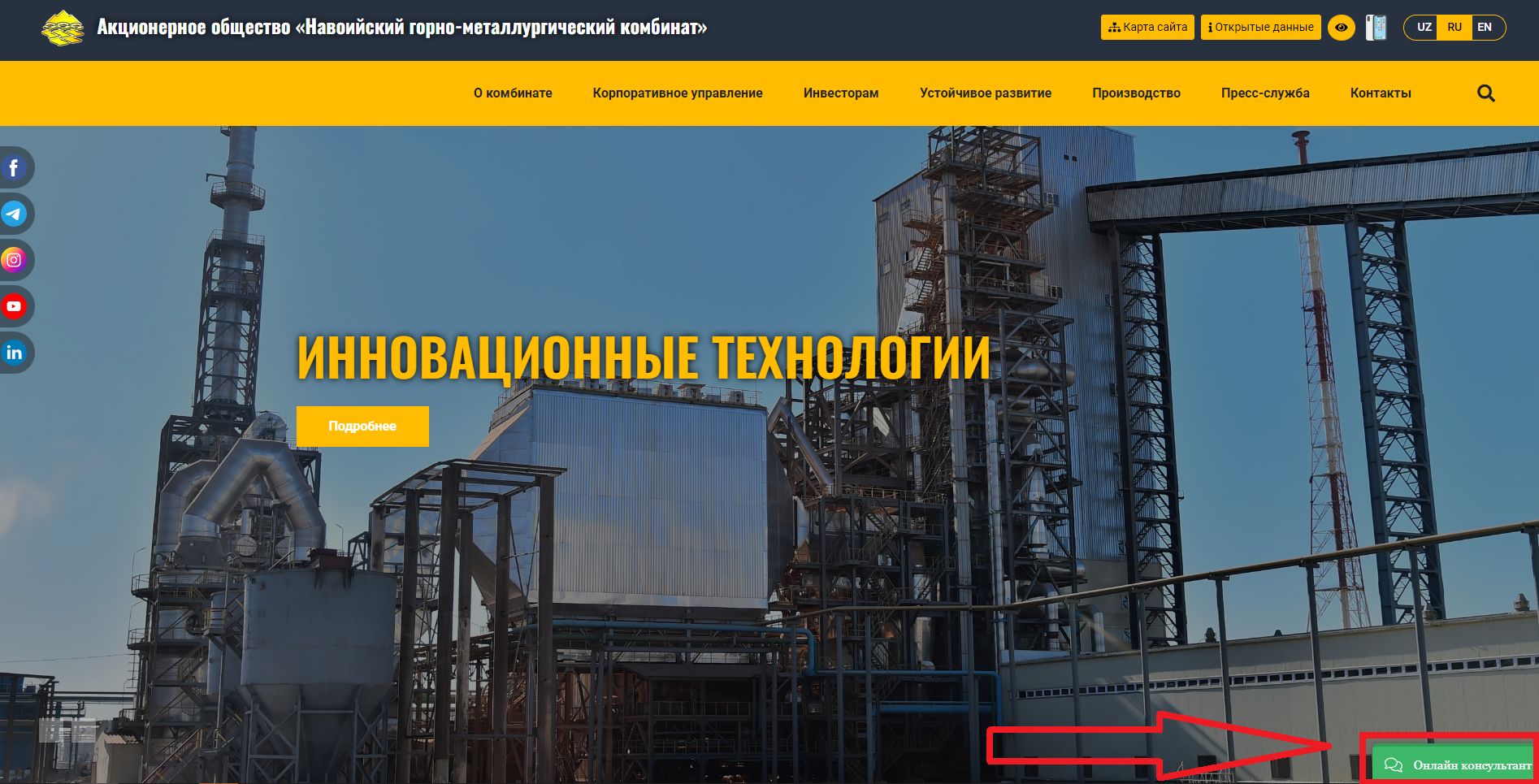Expand the «О комбинате» menu
The width and height of the screenshot is (1539, 784).
pyautogui.click(x=513, y=93)
